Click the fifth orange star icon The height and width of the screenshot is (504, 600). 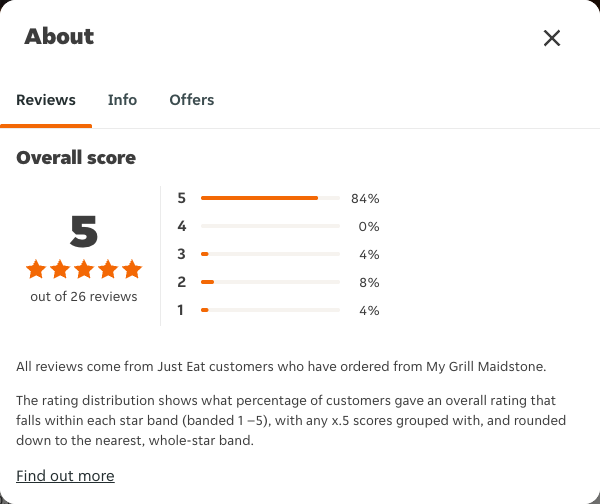(132, 269)
